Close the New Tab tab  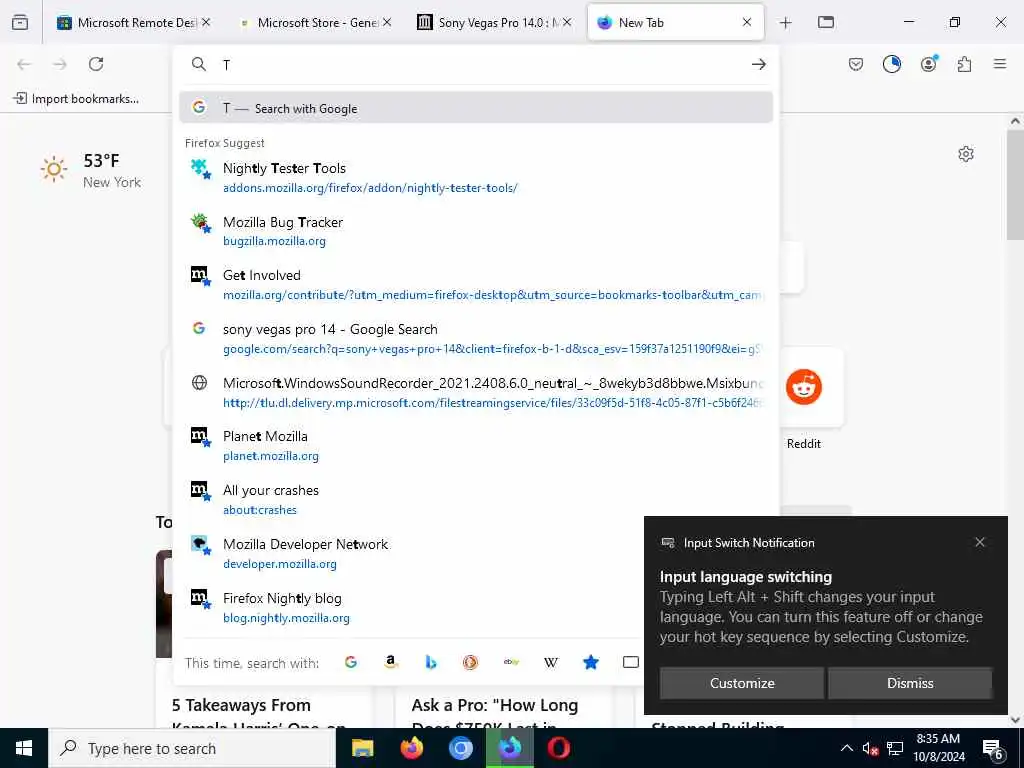[746, 22]
